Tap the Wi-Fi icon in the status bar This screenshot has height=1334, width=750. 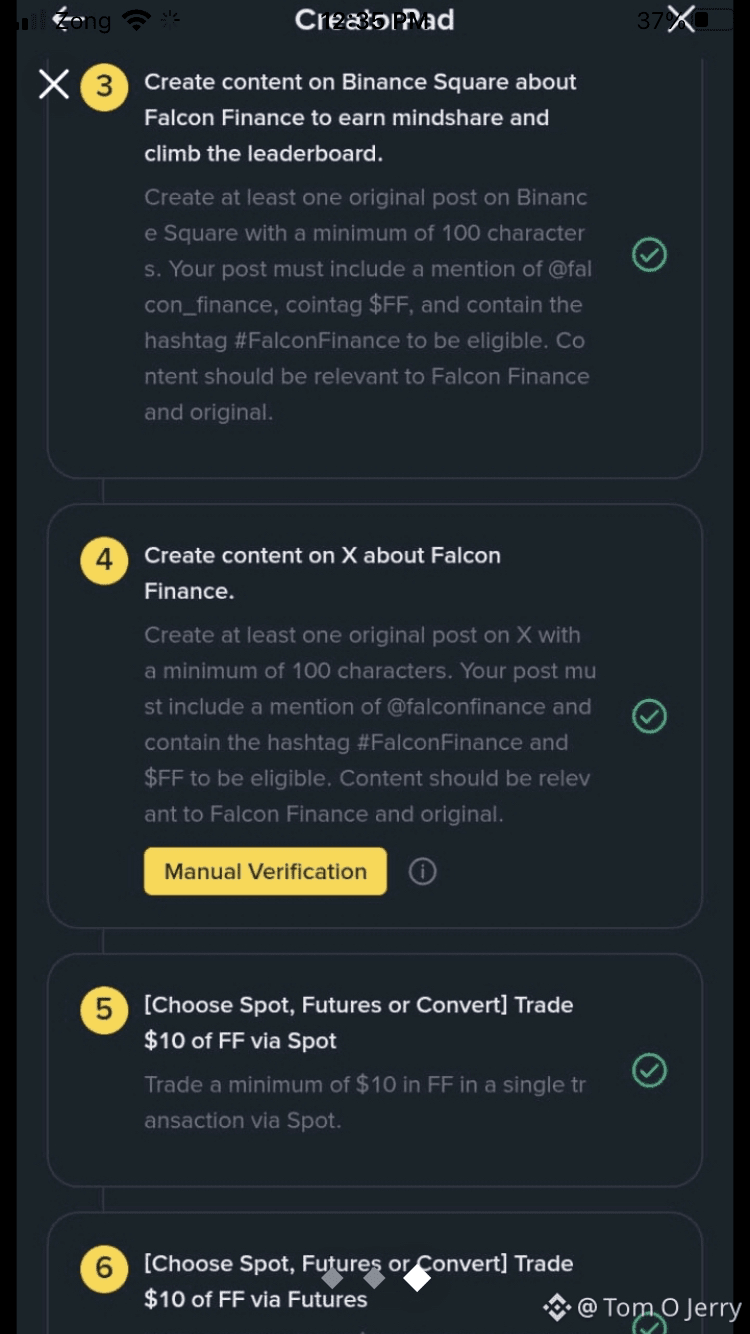[136, 19]
